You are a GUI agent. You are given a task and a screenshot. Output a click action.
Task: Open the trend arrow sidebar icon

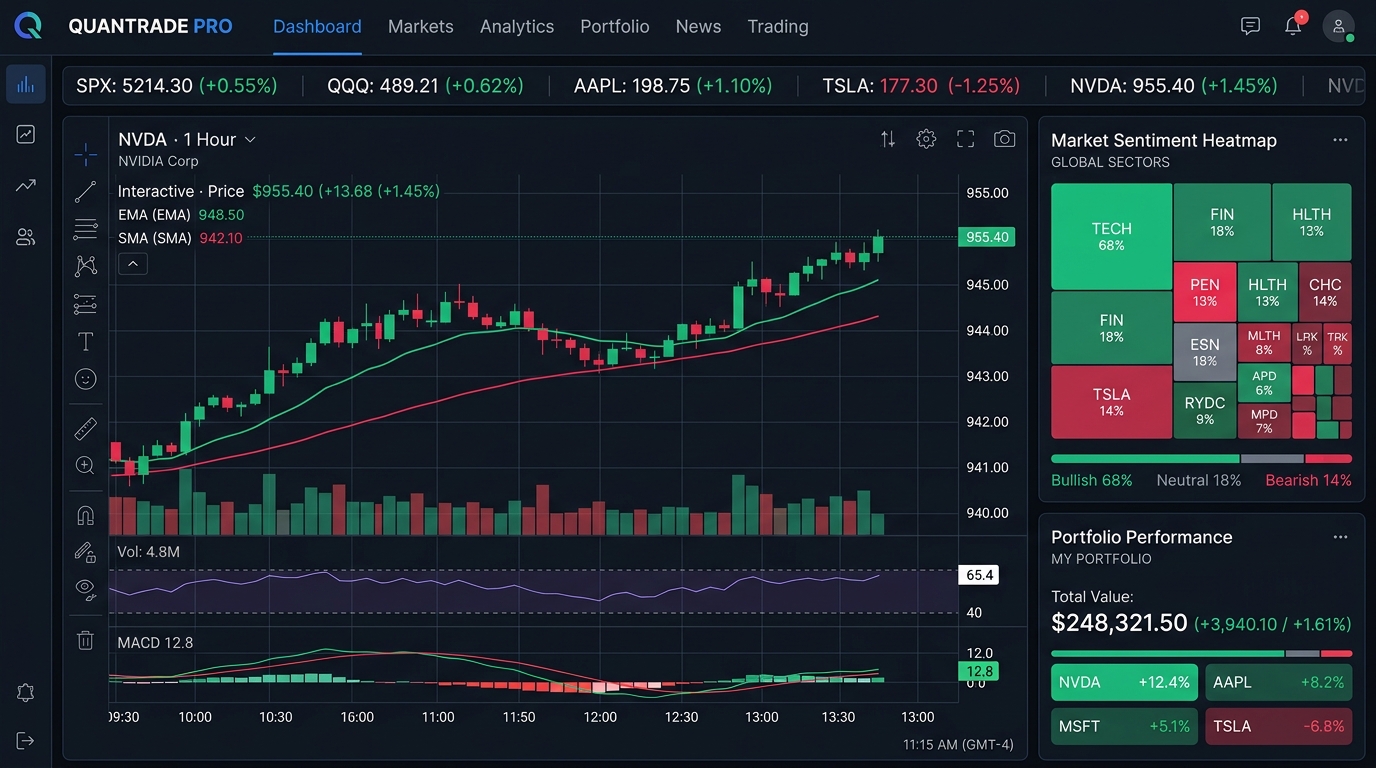pyautogui.click(x=26, y=185)
